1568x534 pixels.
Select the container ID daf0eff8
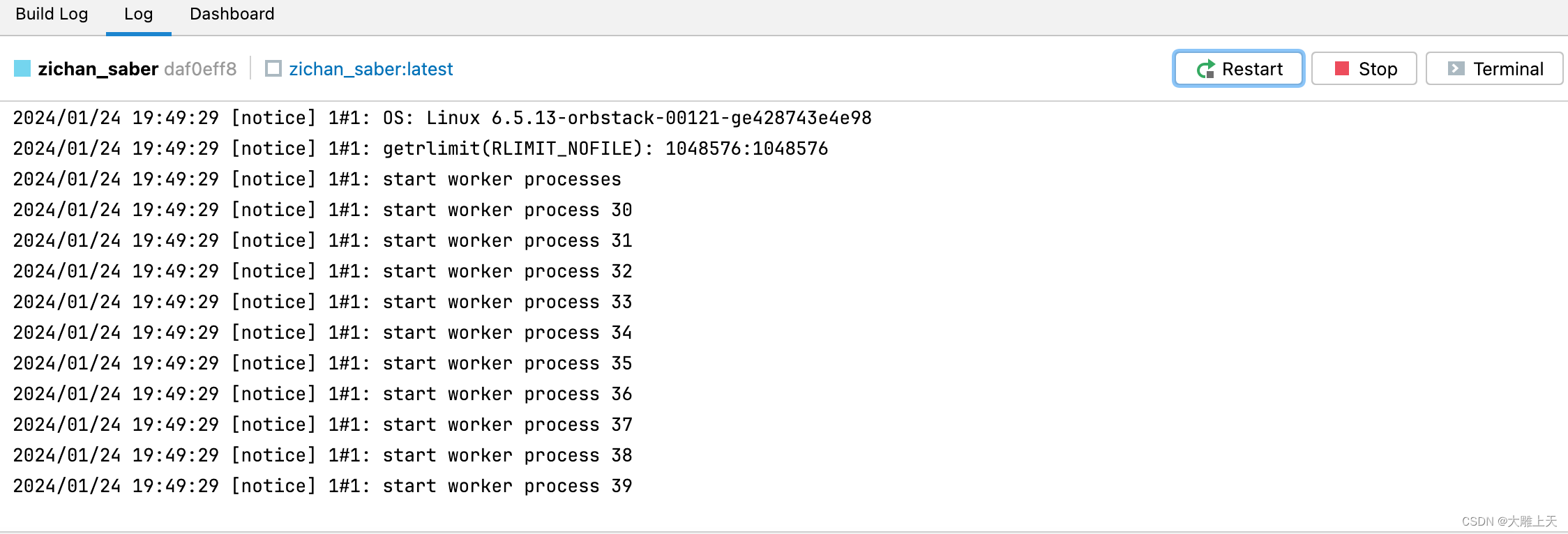201,68
